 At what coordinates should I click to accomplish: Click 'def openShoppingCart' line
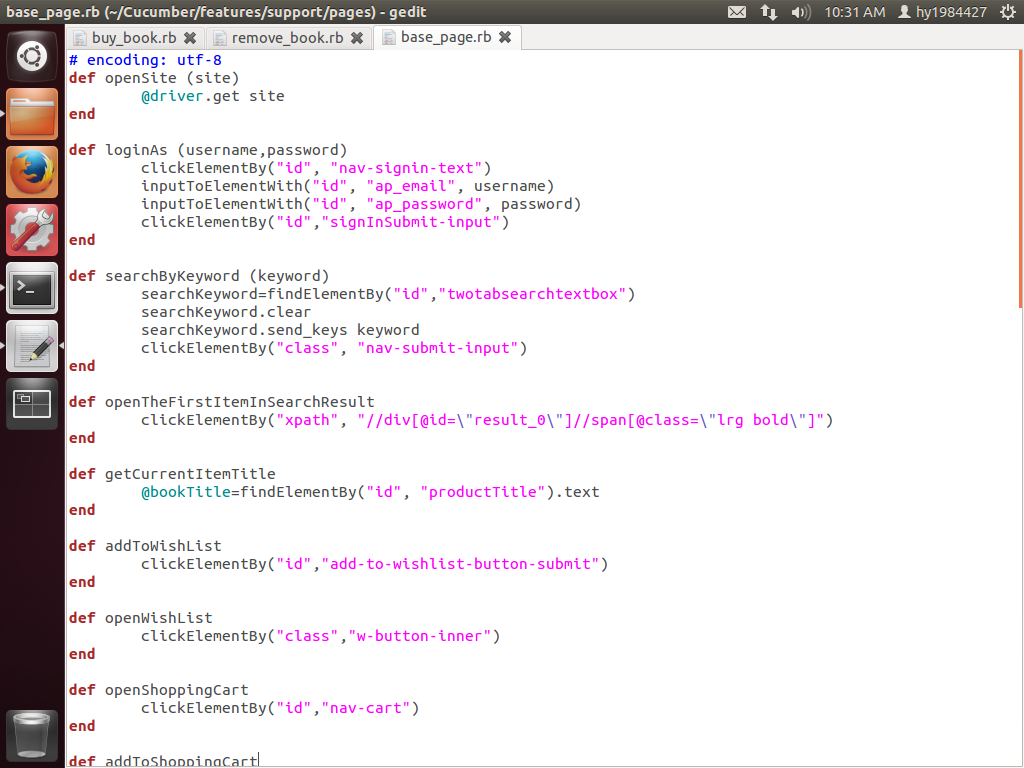pyautogui.click(x=159, y=690)
